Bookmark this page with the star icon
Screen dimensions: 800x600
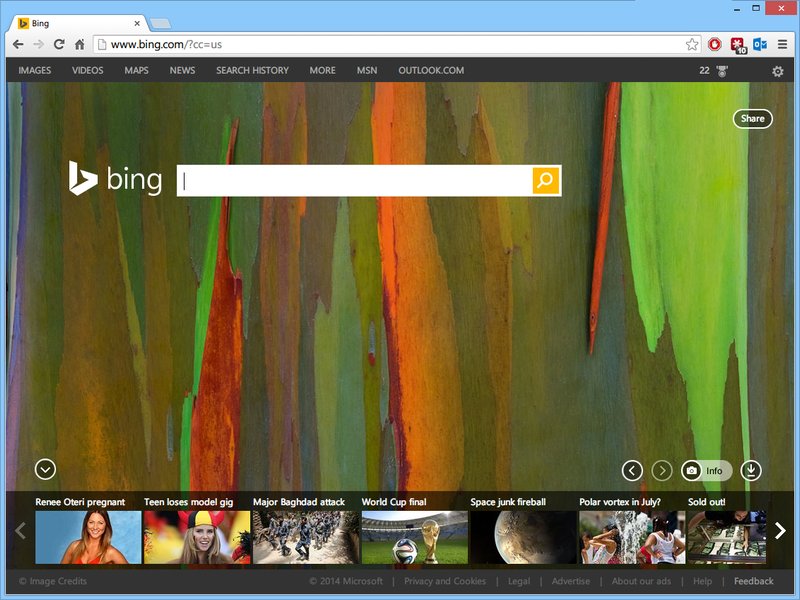pos(692,44)
